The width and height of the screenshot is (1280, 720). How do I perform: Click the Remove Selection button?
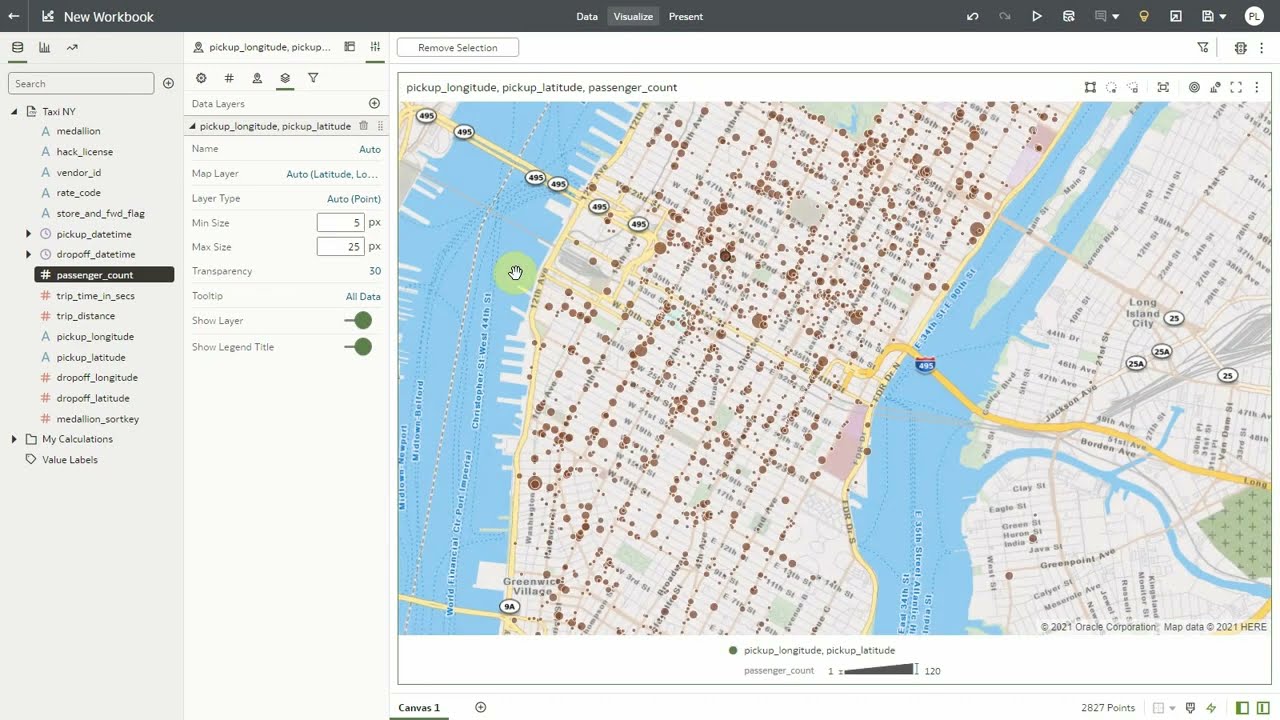point(458,47)
